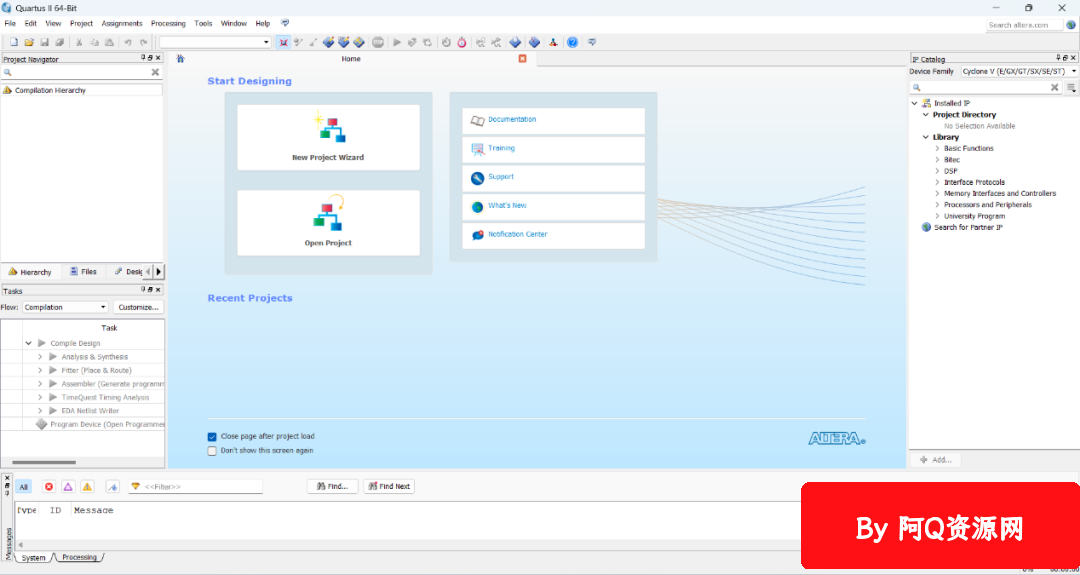Viewport: 1080px width, 575px height.
Task: Expand the Analysis & Synthesis task
Action: click(40, 357)
